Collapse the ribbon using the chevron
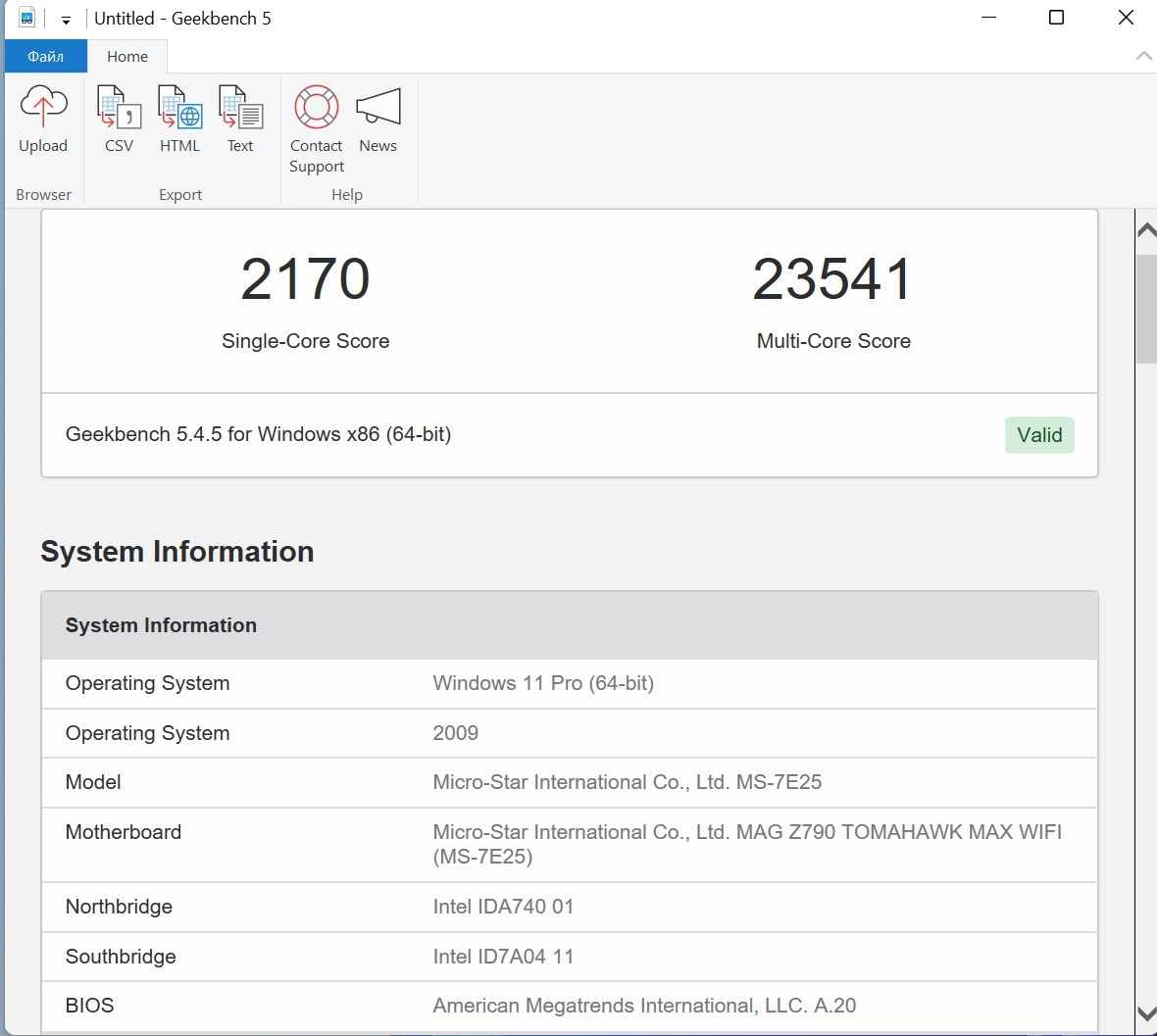The width and height of the screenshot is (1157, 1036). (1143, 56)
